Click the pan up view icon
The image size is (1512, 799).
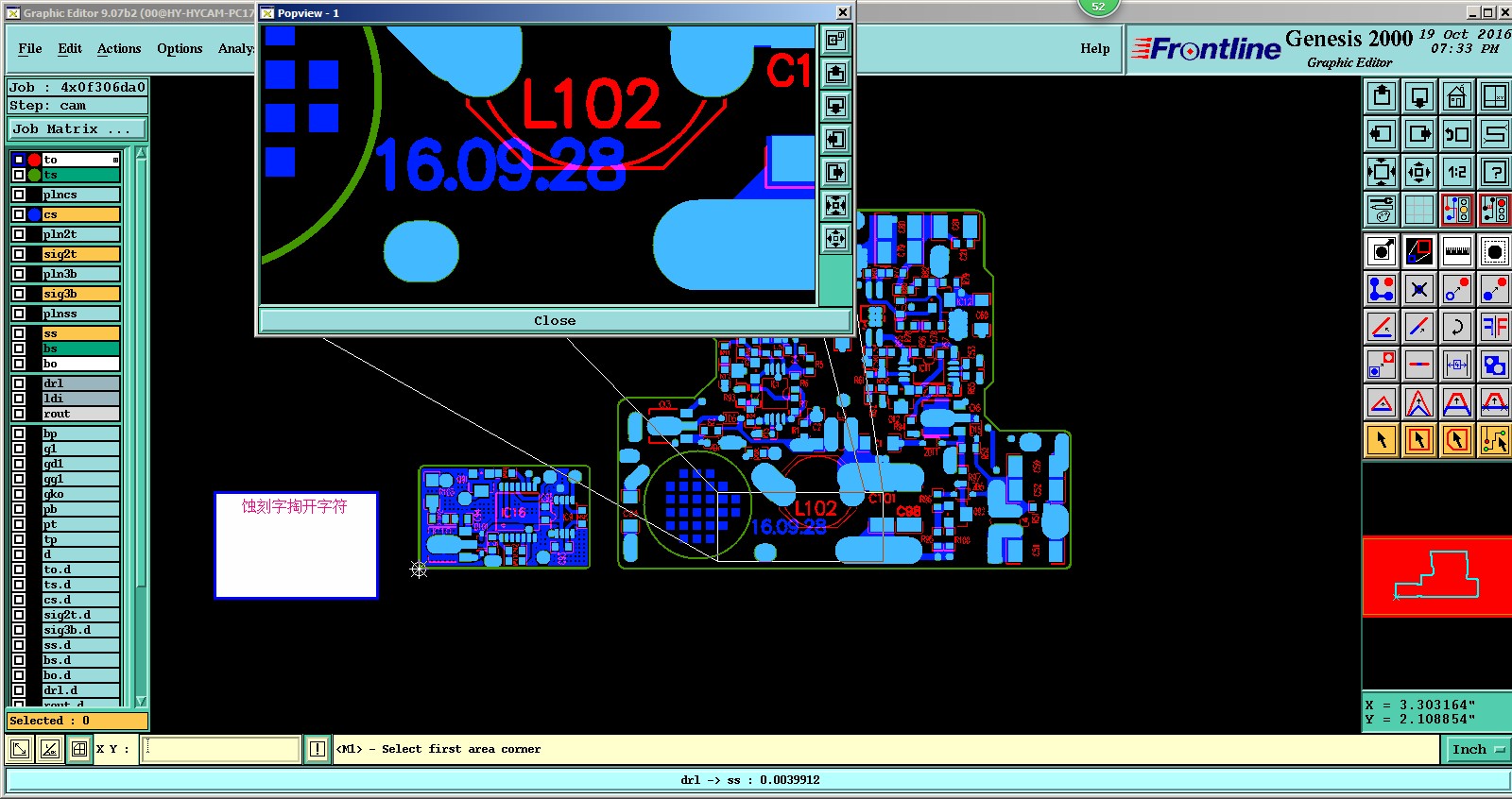click(1382, 96)
